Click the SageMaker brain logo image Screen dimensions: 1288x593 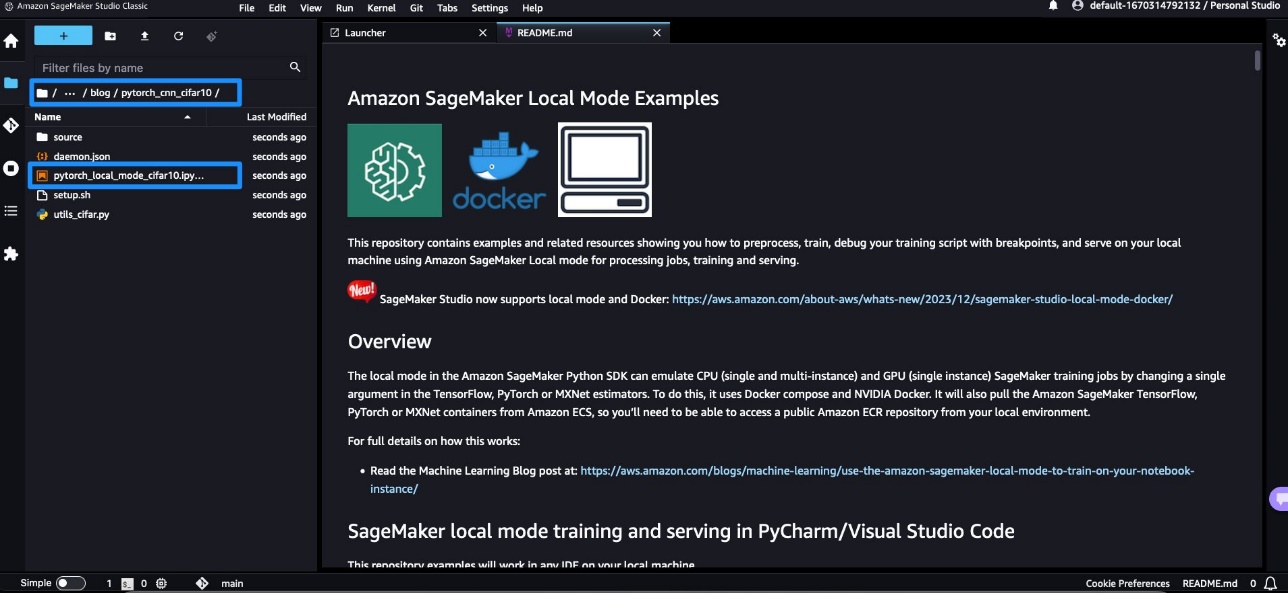(x=395, y=170)
